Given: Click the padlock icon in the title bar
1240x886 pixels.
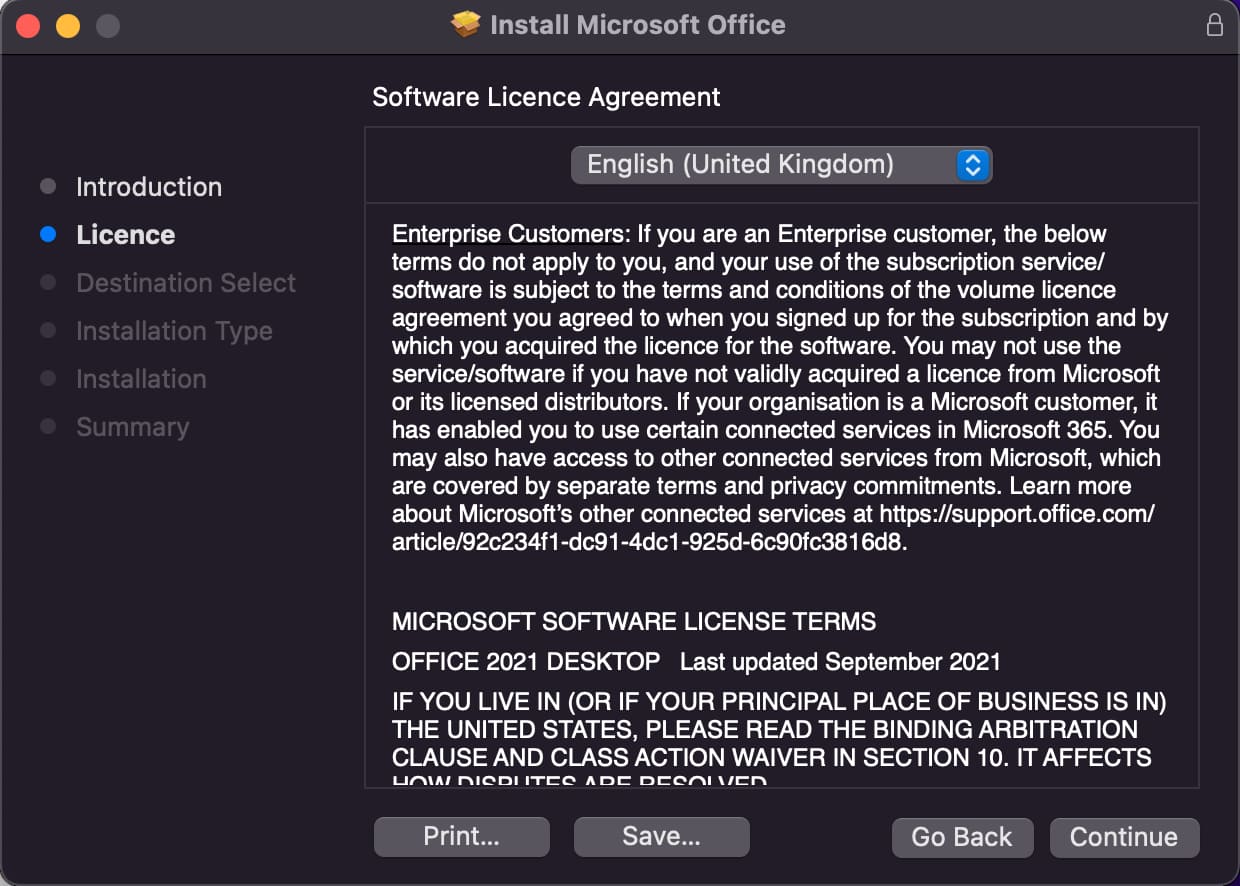Looking at the screenshot, I should (1214, 25).
